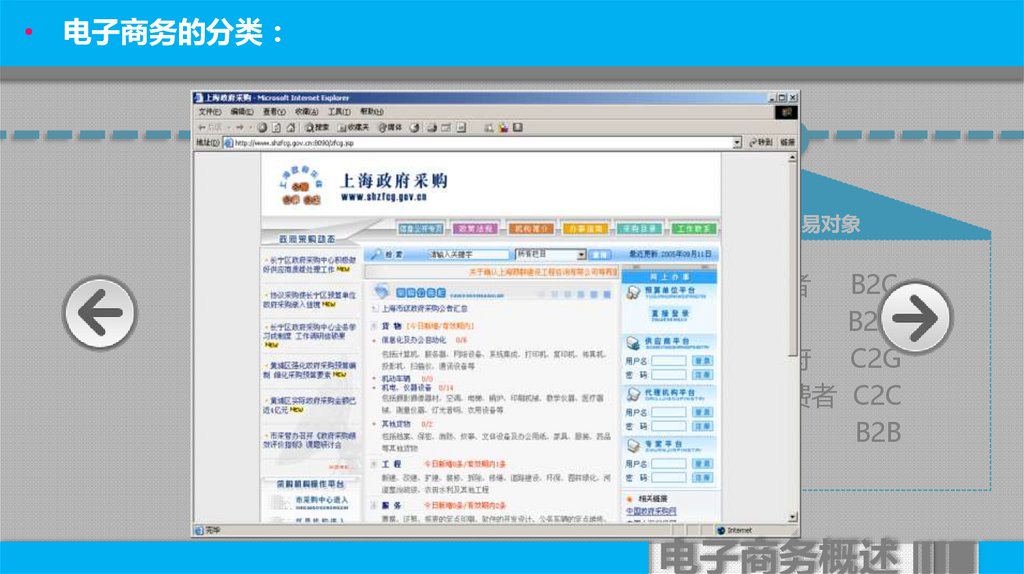Select the orange 机构简介 nav tab
This screenshot has height=574, width=1024.
click(x=531, y=229)
